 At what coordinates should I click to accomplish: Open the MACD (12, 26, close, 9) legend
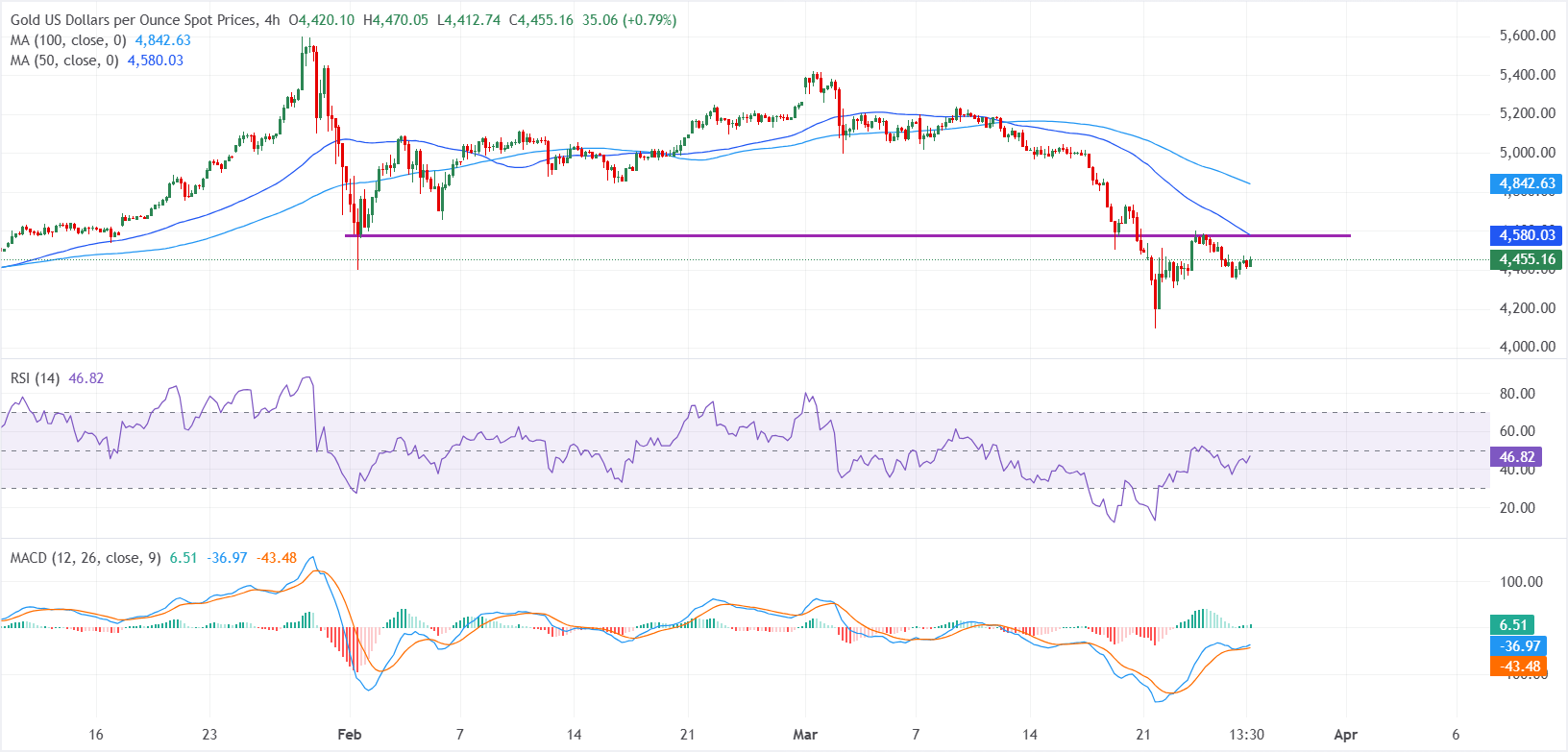[86, 558]
